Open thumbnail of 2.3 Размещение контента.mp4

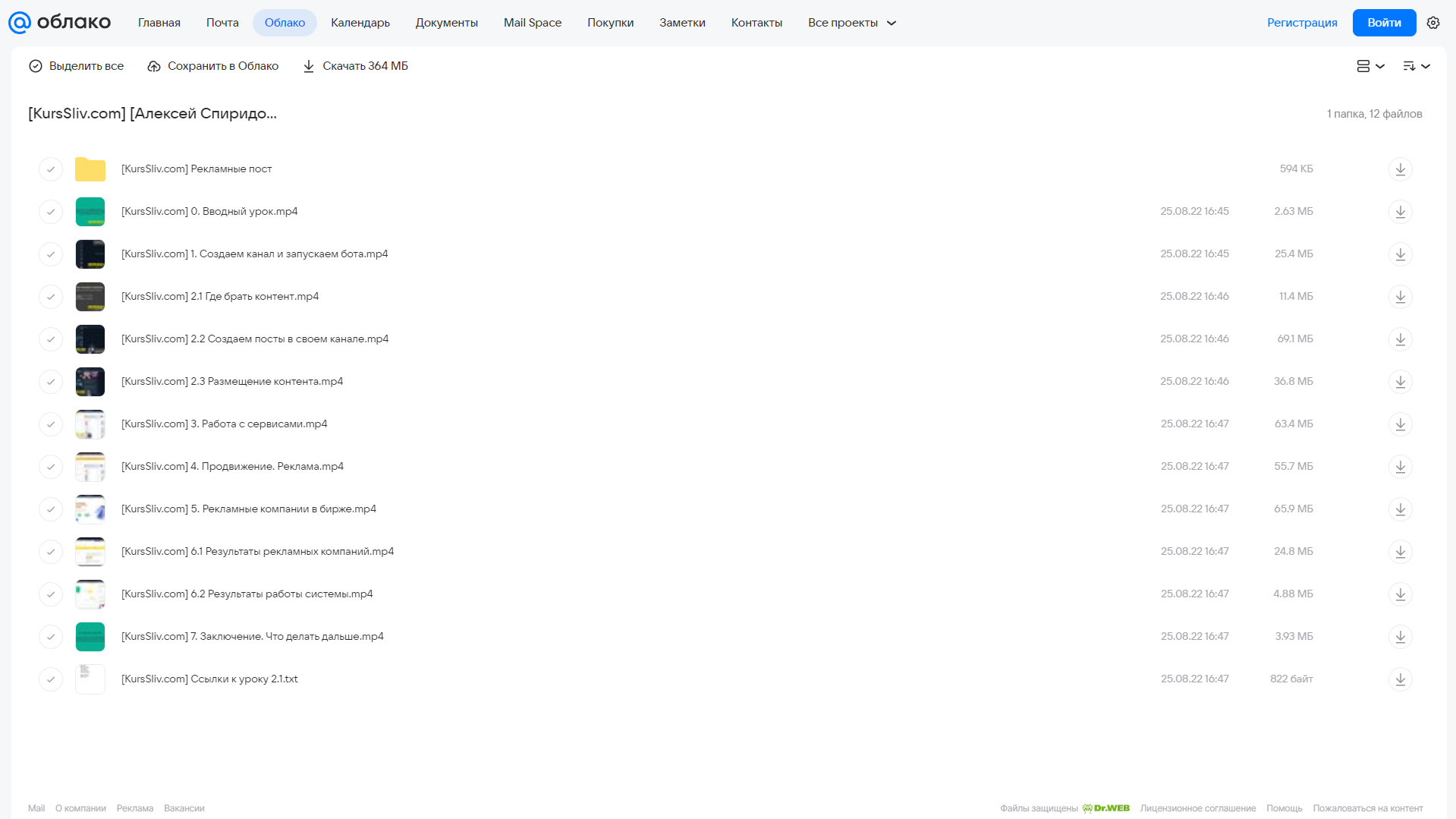(x=90, y=382)
